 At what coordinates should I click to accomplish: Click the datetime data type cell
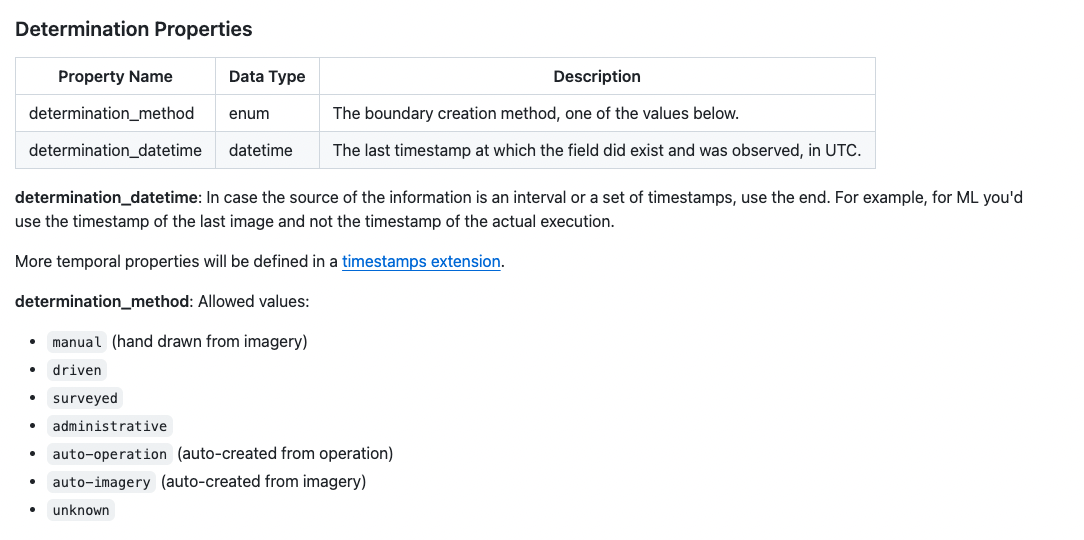pos(260,151)
